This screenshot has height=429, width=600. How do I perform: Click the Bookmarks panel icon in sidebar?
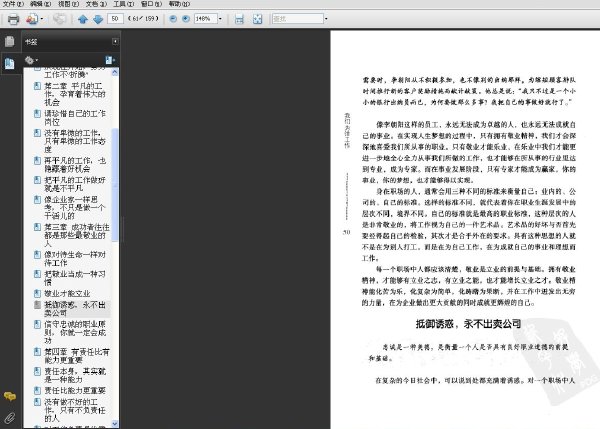tap(10, 63)
